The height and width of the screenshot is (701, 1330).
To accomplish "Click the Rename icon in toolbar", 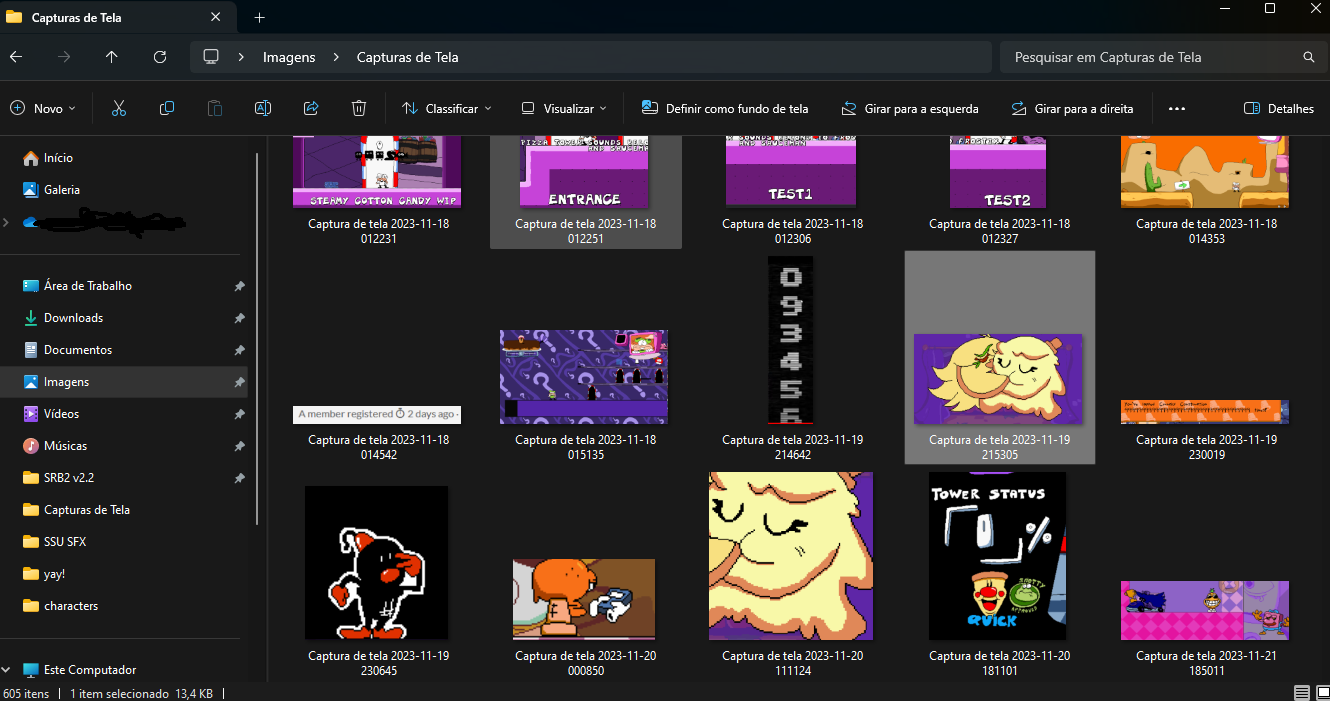I will tap(263, 108).
